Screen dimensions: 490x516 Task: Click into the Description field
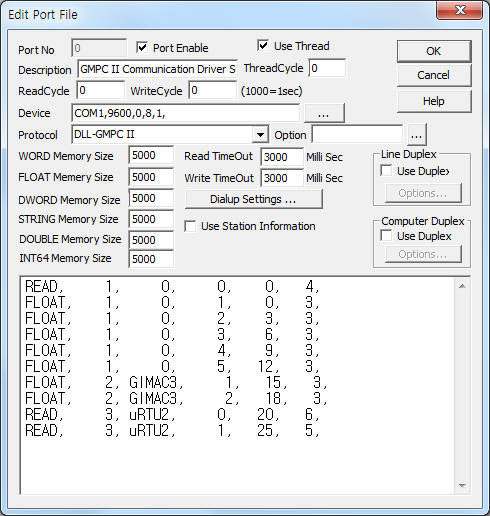coord(157,69)
